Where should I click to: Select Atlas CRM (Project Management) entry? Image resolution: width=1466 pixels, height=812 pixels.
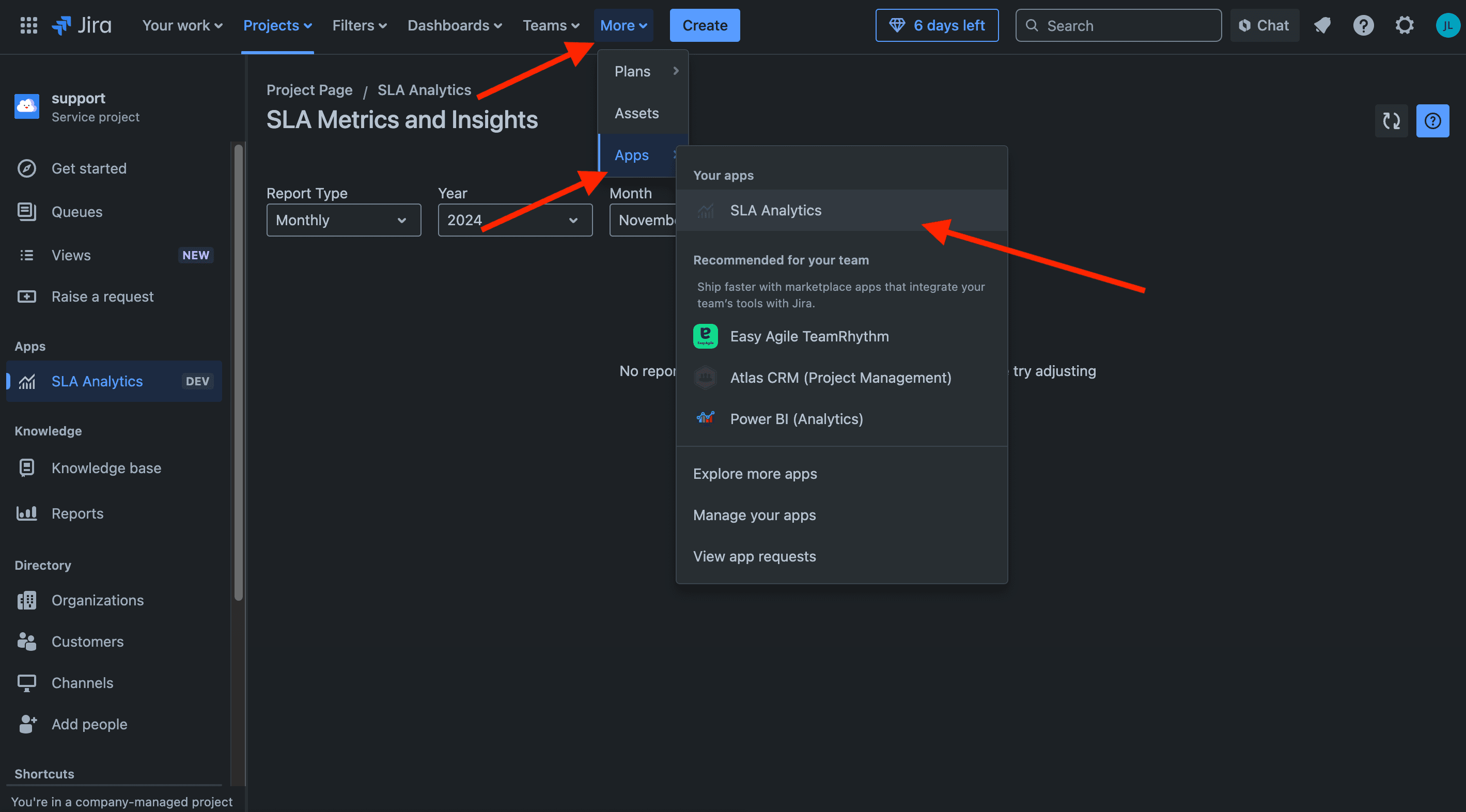coord(841,378)
